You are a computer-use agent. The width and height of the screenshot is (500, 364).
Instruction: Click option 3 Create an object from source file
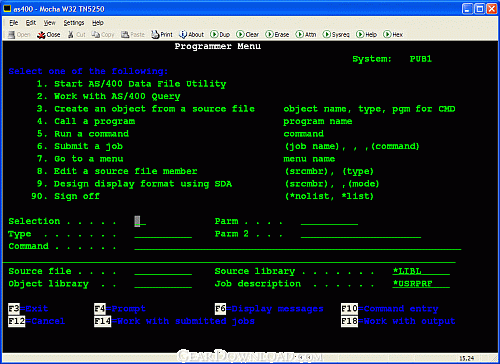[x=146, y=109]
